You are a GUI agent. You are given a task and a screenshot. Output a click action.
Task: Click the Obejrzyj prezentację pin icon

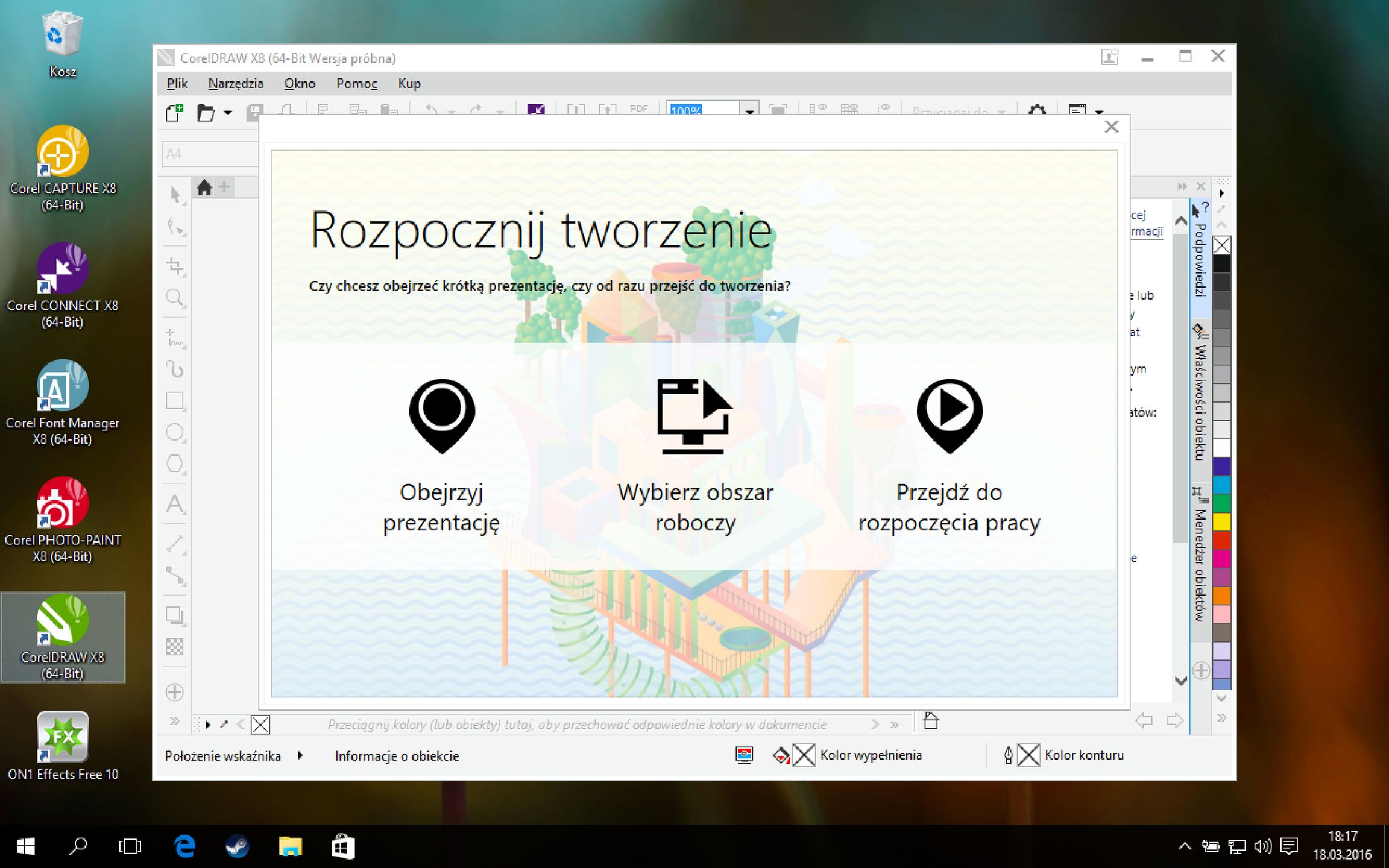[x=442, y=415]
